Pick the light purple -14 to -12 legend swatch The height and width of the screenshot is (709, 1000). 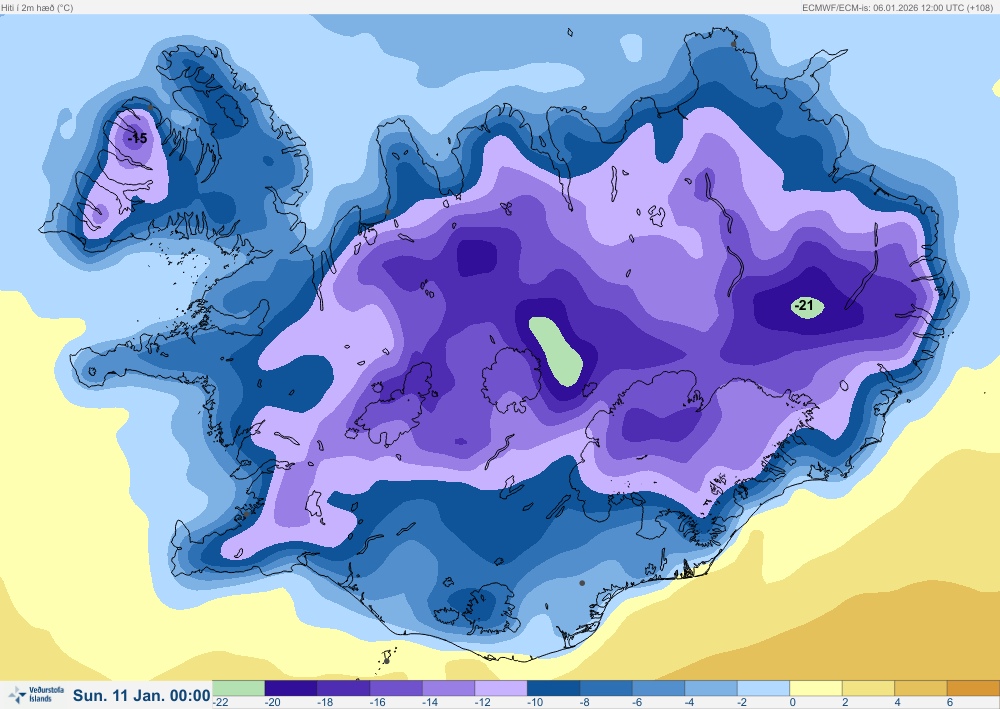coord(448,688)
